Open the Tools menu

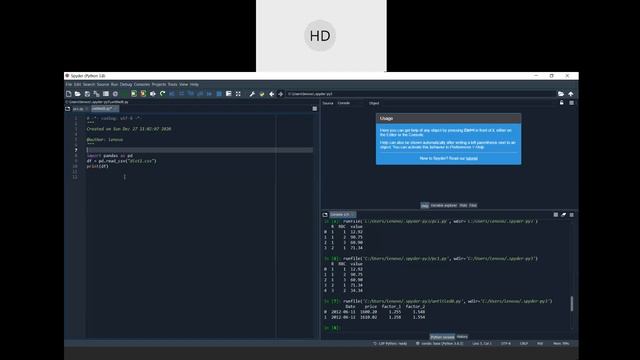(173, 84)
